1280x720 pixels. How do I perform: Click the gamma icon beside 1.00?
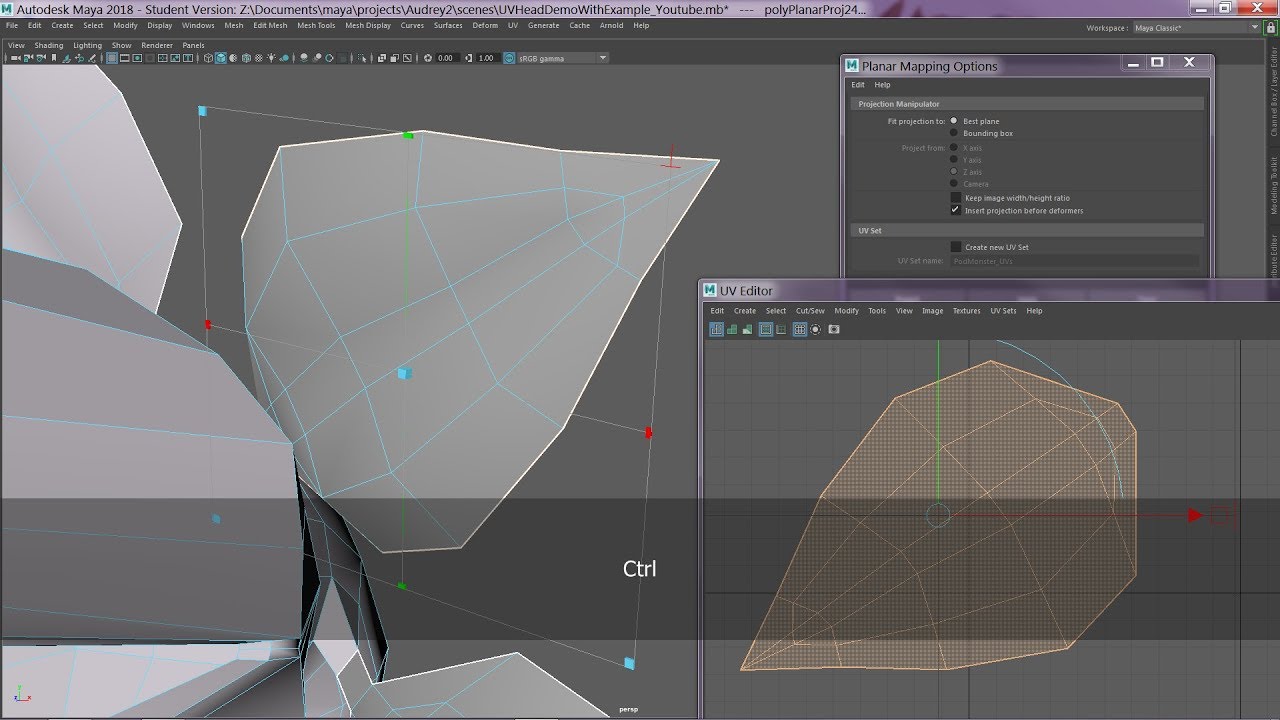[x=468, y=58]
